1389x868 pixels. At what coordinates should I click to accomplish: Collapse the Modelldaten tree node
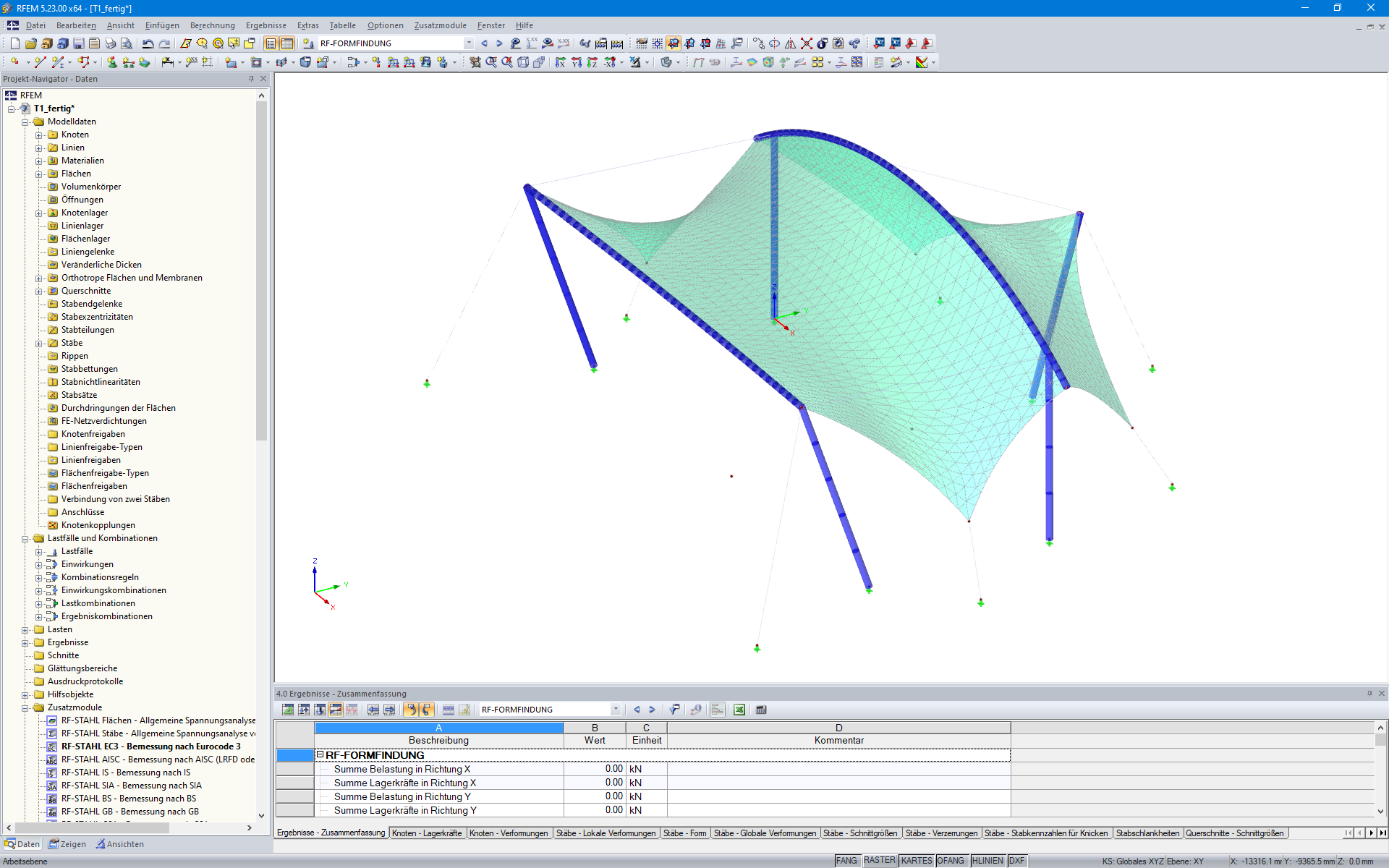pyautogui.click(x=25, y=122)
